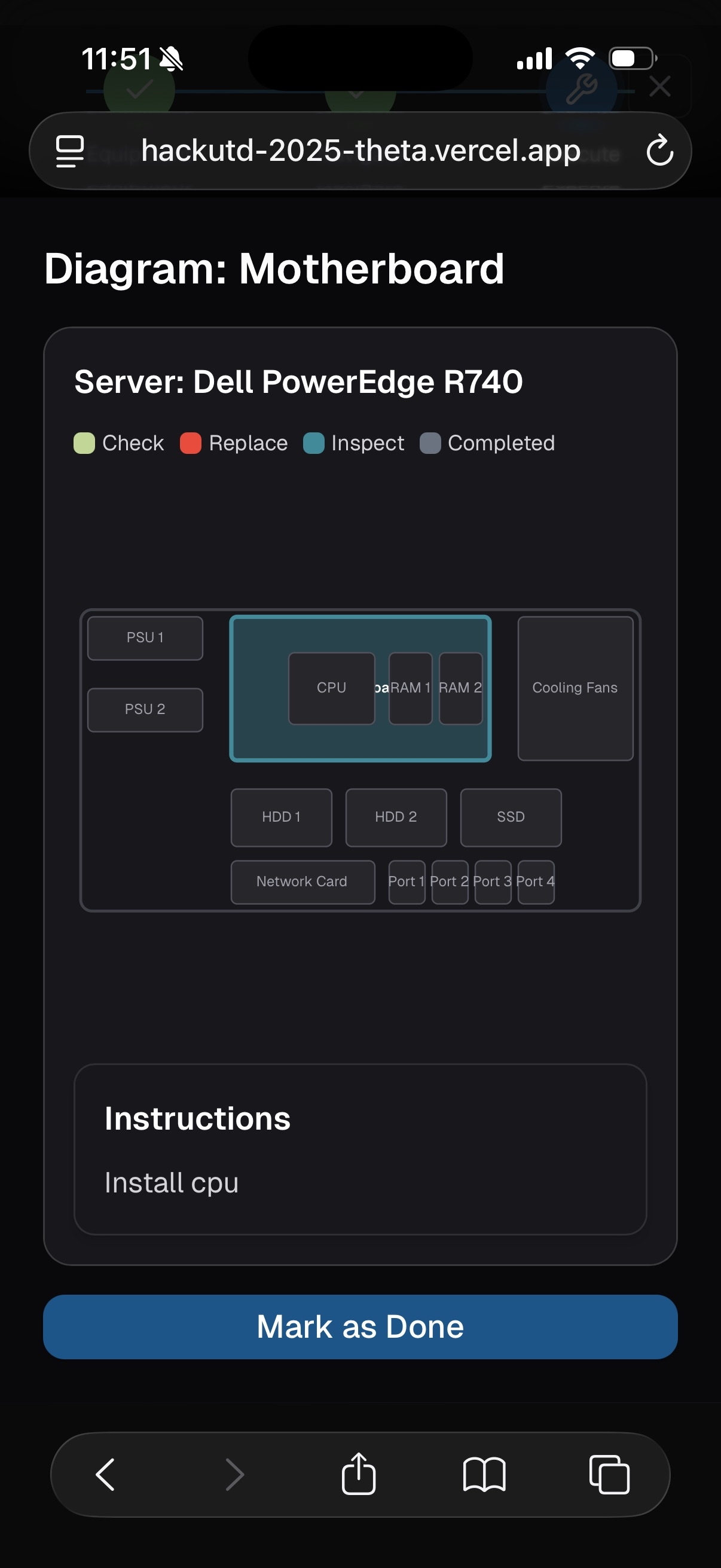Click the Mark as Done button
Screen dimensions: 721x1568
coord(360,1327)
